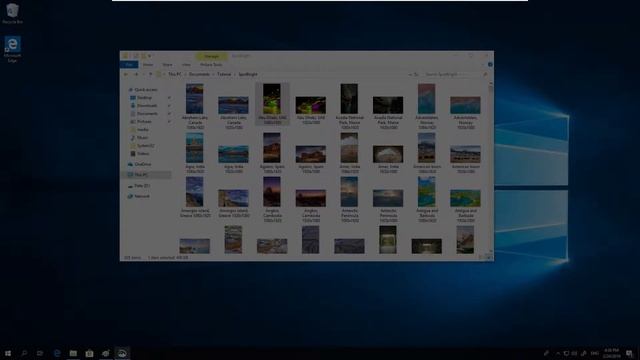This screenshot has width=640, height=360.
Task: Click the Spotlight breadcrumb segment
Action: (248, 74)
